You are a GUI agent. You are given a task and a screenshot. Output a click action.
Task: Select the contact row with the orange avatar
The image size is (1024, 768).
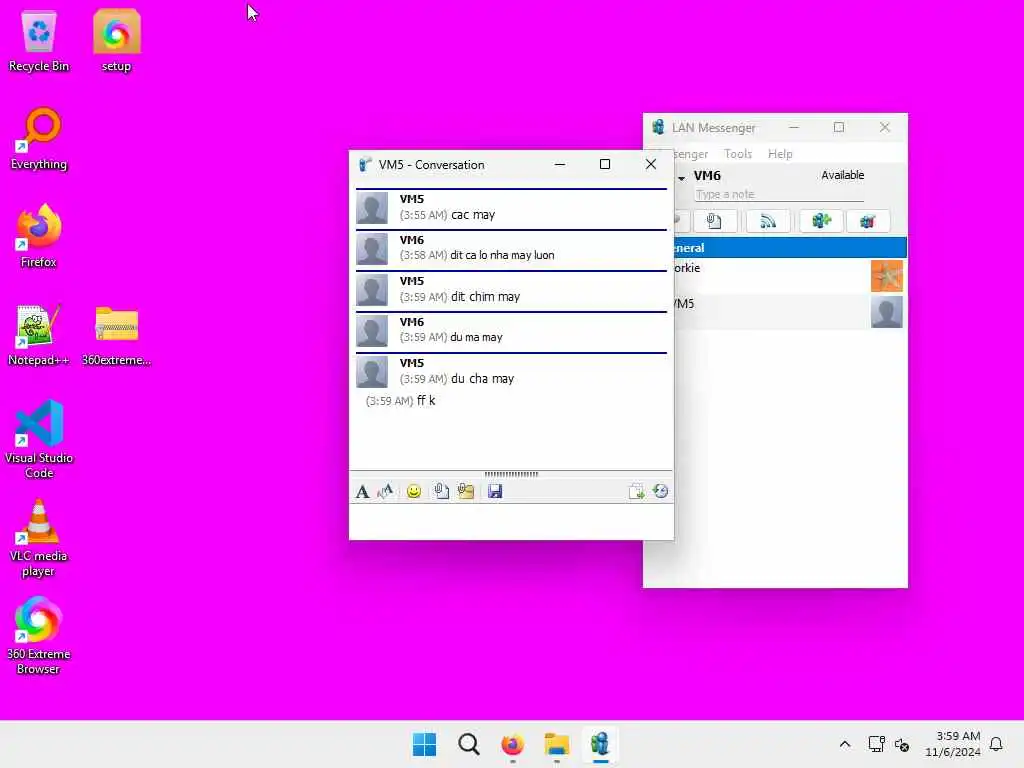[x=790, y=276]
